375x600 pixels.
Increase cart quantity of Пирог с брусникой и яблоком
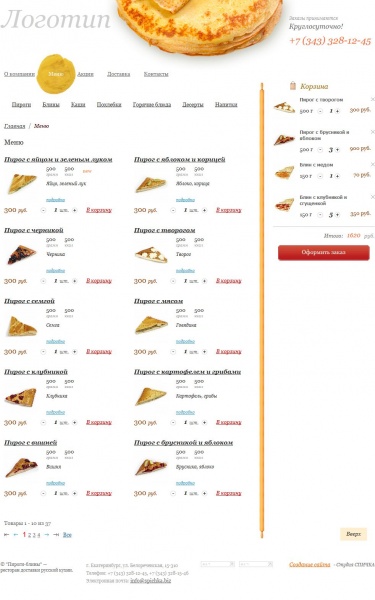[338, 150]
